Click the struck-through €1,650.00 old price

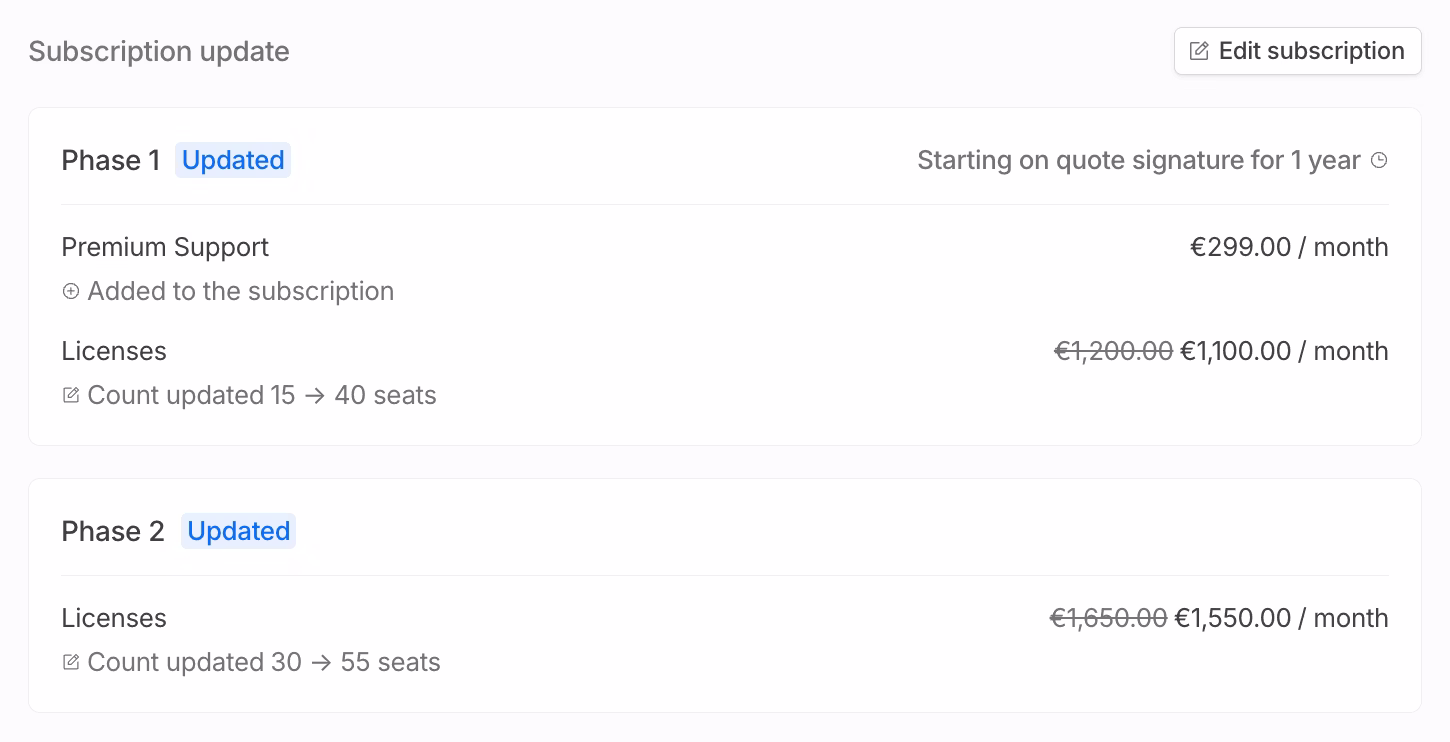[x=1108, y=618]
